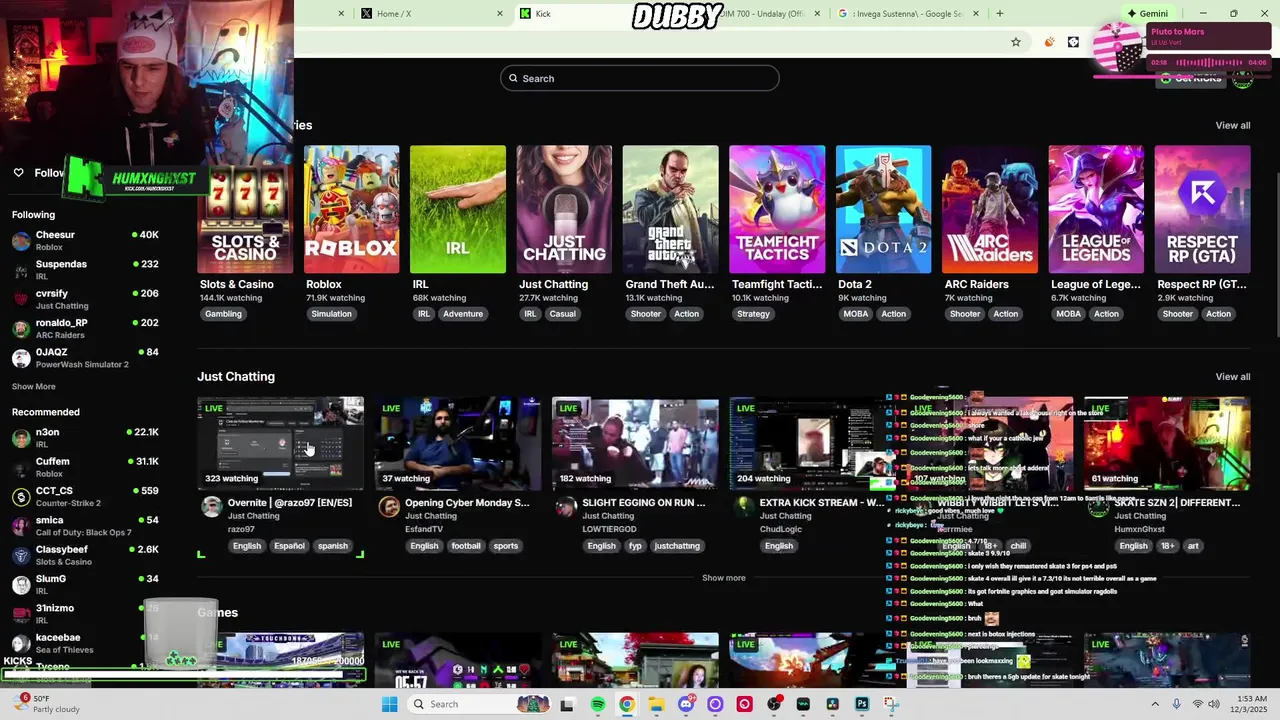Open a new browser tab with plus

click(x=999, y=14)
